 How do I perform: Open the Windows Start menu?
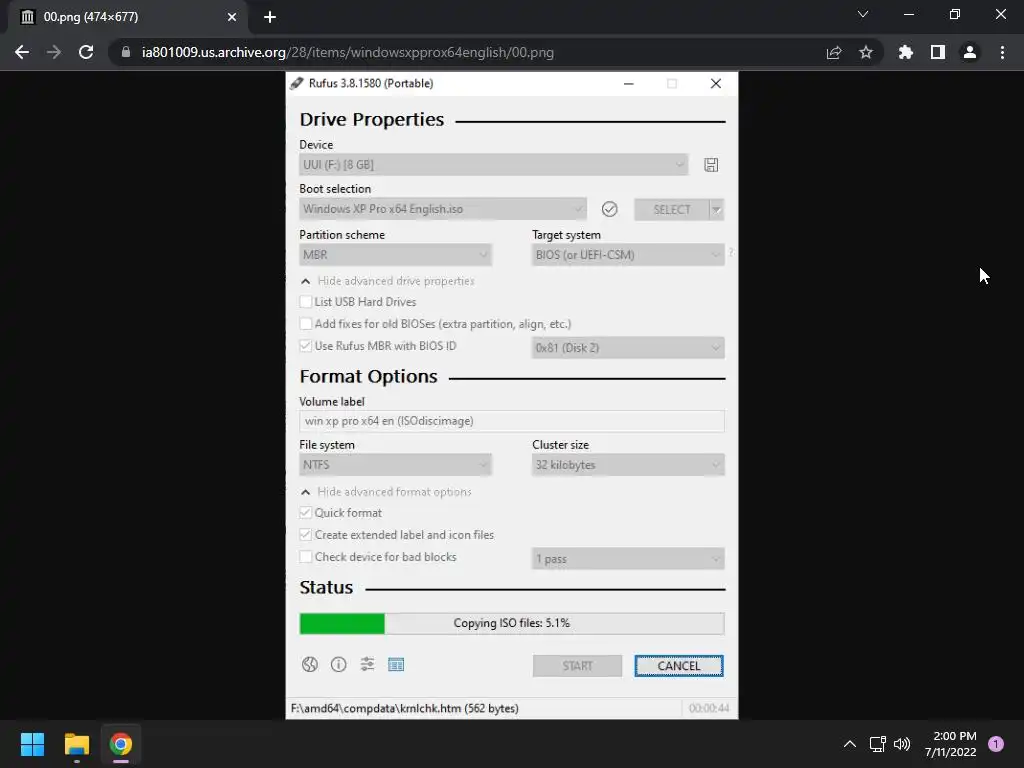click(x=32, y=744)
